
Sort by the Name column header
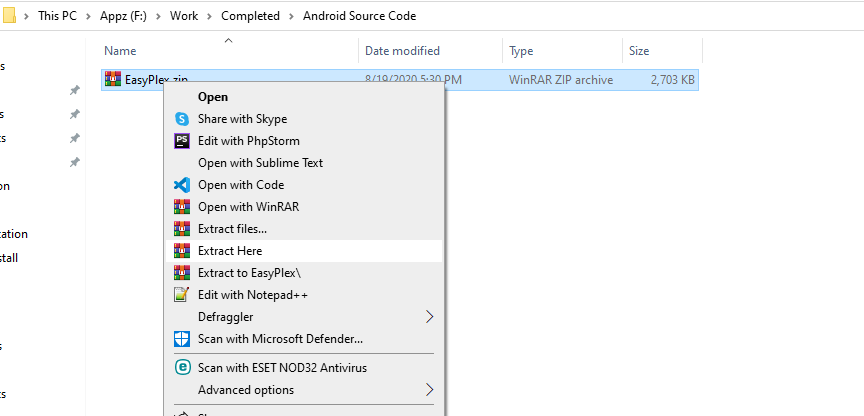120,51
